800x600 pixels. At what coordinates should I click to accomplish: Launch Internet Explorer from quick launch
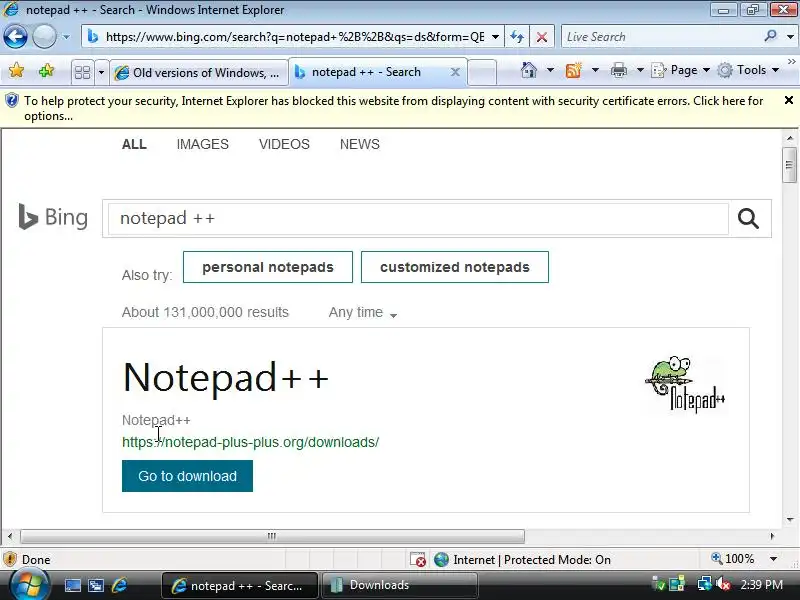[119, 585]
